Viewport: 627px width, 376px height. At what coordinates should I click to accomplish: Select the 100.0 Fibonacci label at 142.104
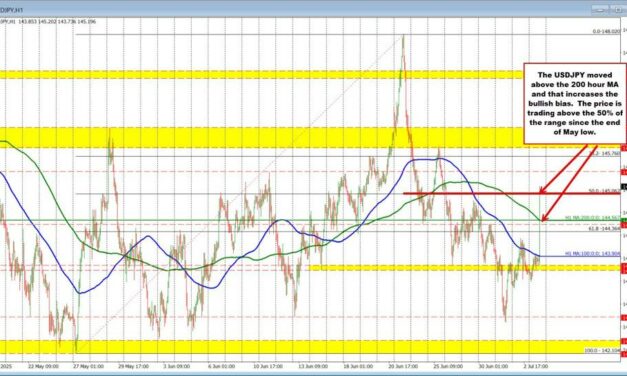[602, 350]
